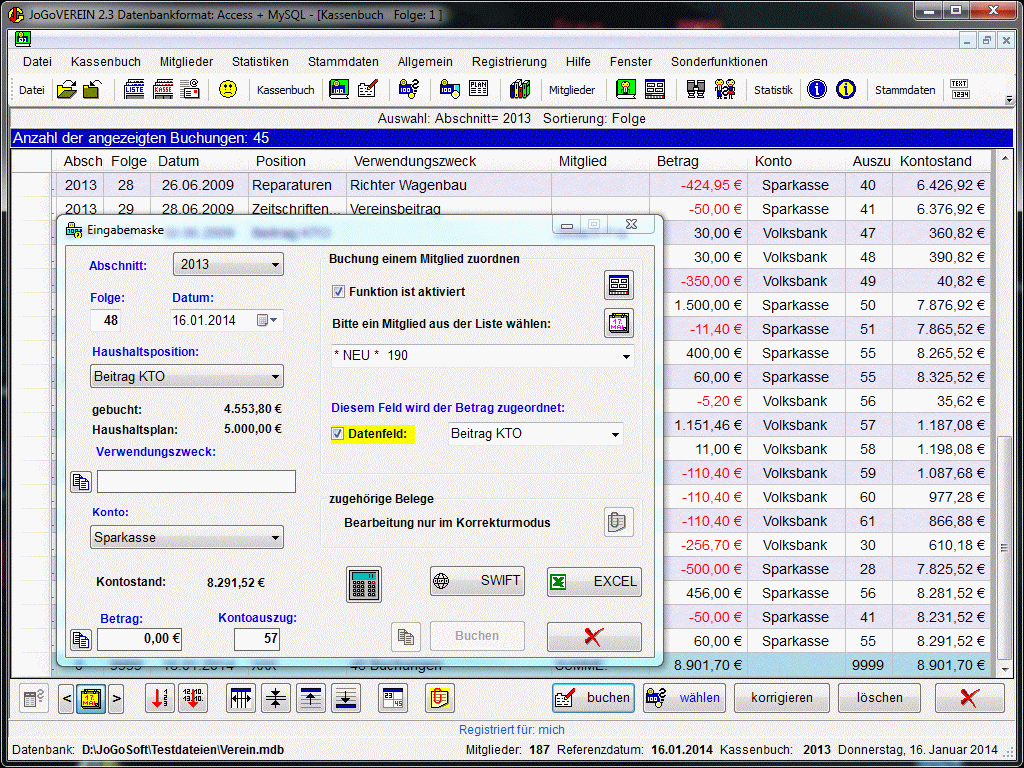Open the Statistiken menu

[260, 61]
